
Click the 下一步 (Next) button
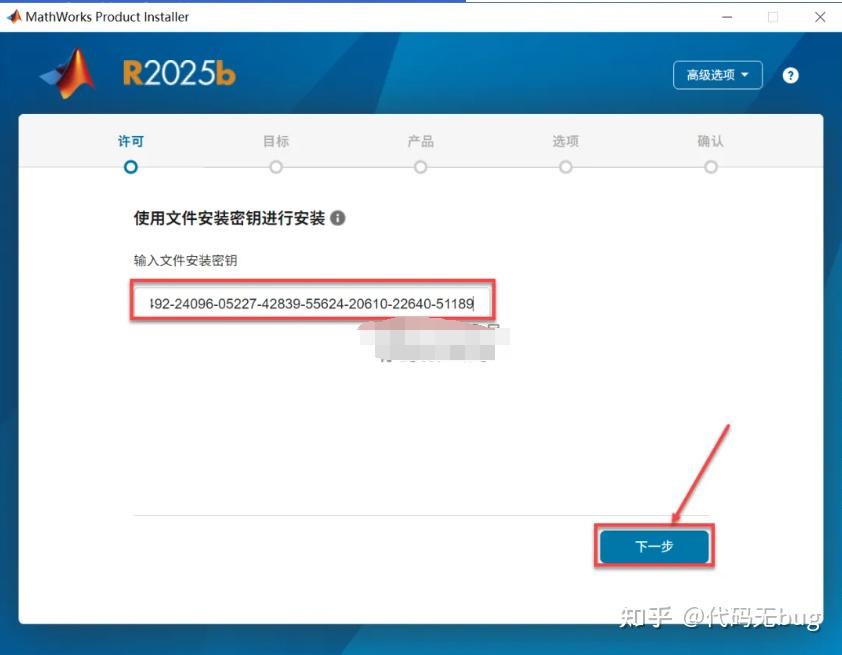(654, 546)
